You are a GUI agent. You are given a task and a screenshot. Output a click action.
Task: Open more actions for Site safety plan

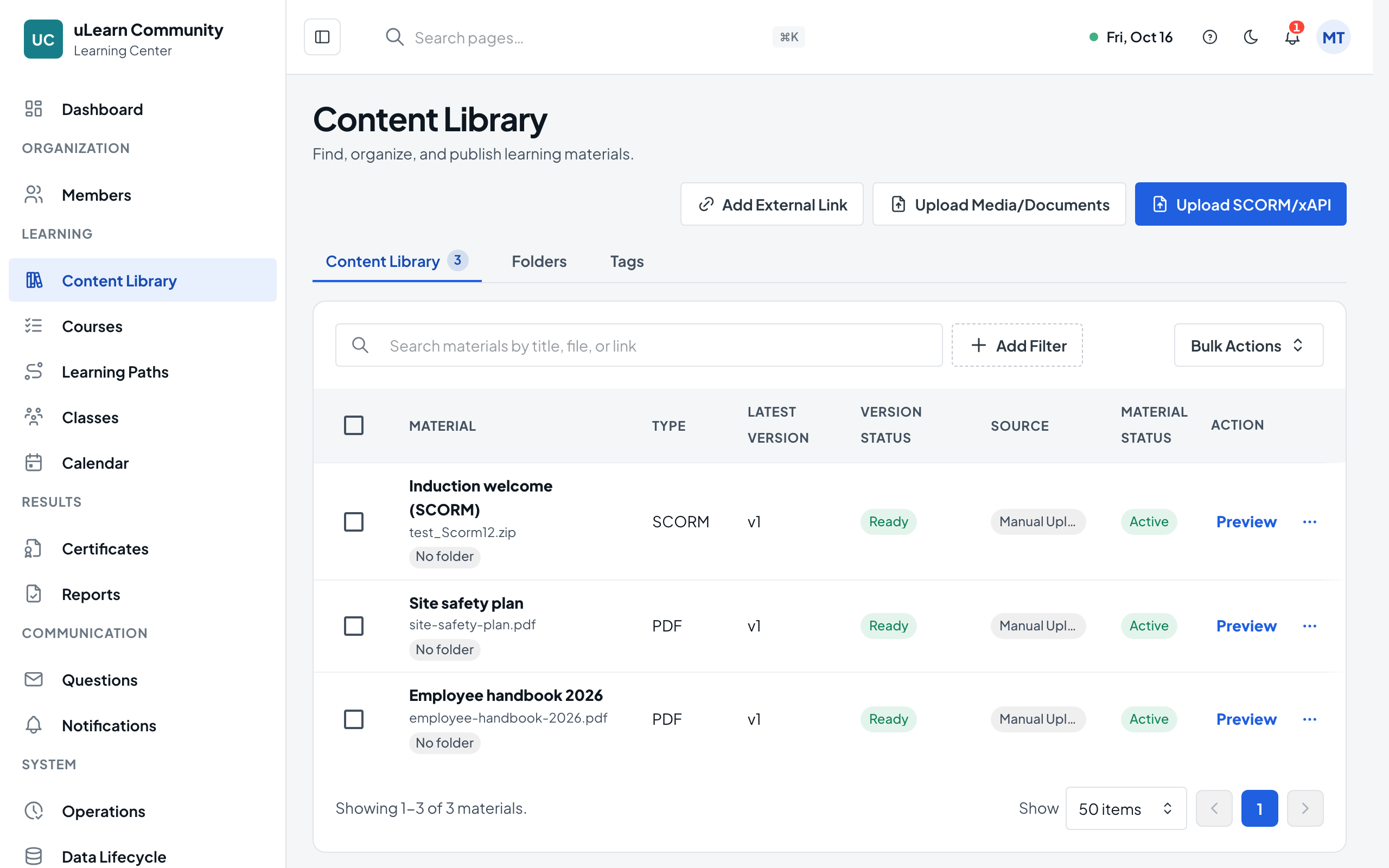click(1309, 626)
